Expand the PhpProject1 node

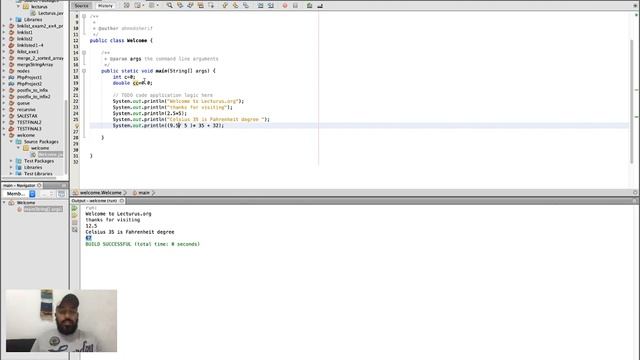tap(4, 77)
